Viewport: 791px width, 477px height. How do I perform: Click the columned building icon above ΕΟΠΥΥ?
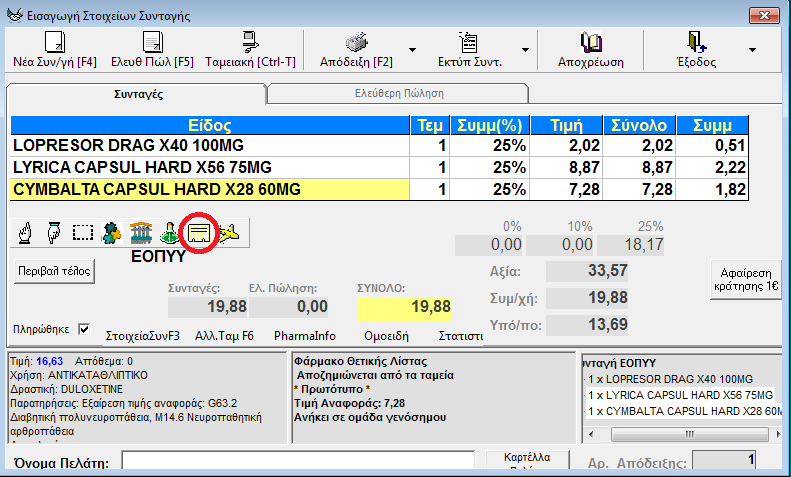coord(141,233)
